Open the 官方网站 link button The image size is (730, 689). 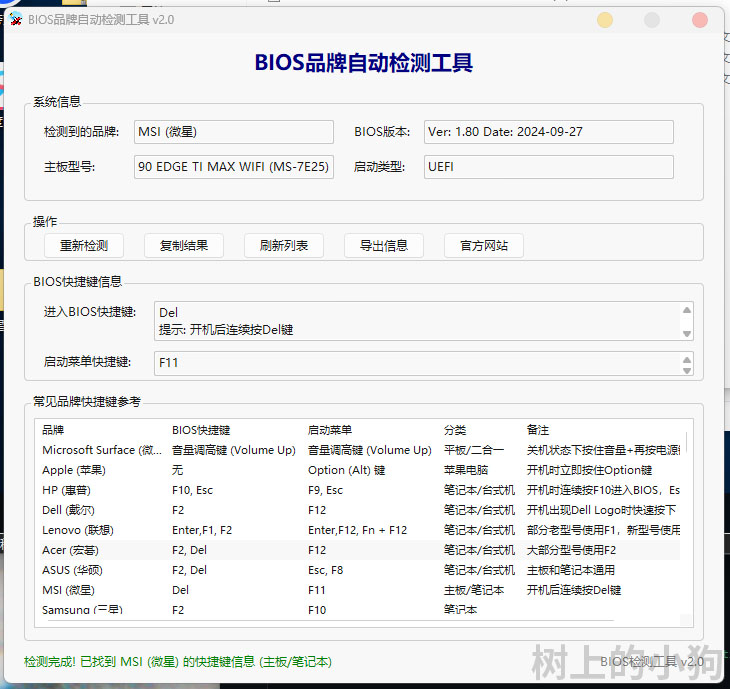tap(484, 245)
